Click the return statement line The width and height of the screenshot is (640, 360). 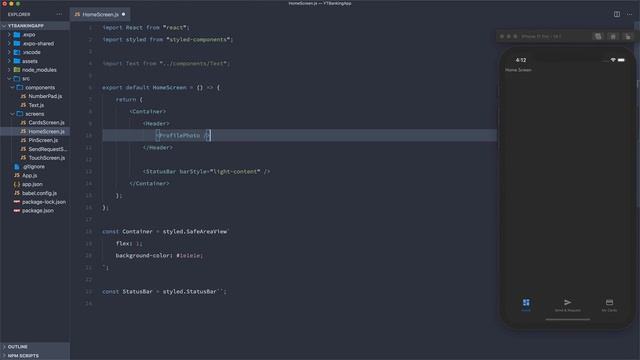(x=129, y=100)
